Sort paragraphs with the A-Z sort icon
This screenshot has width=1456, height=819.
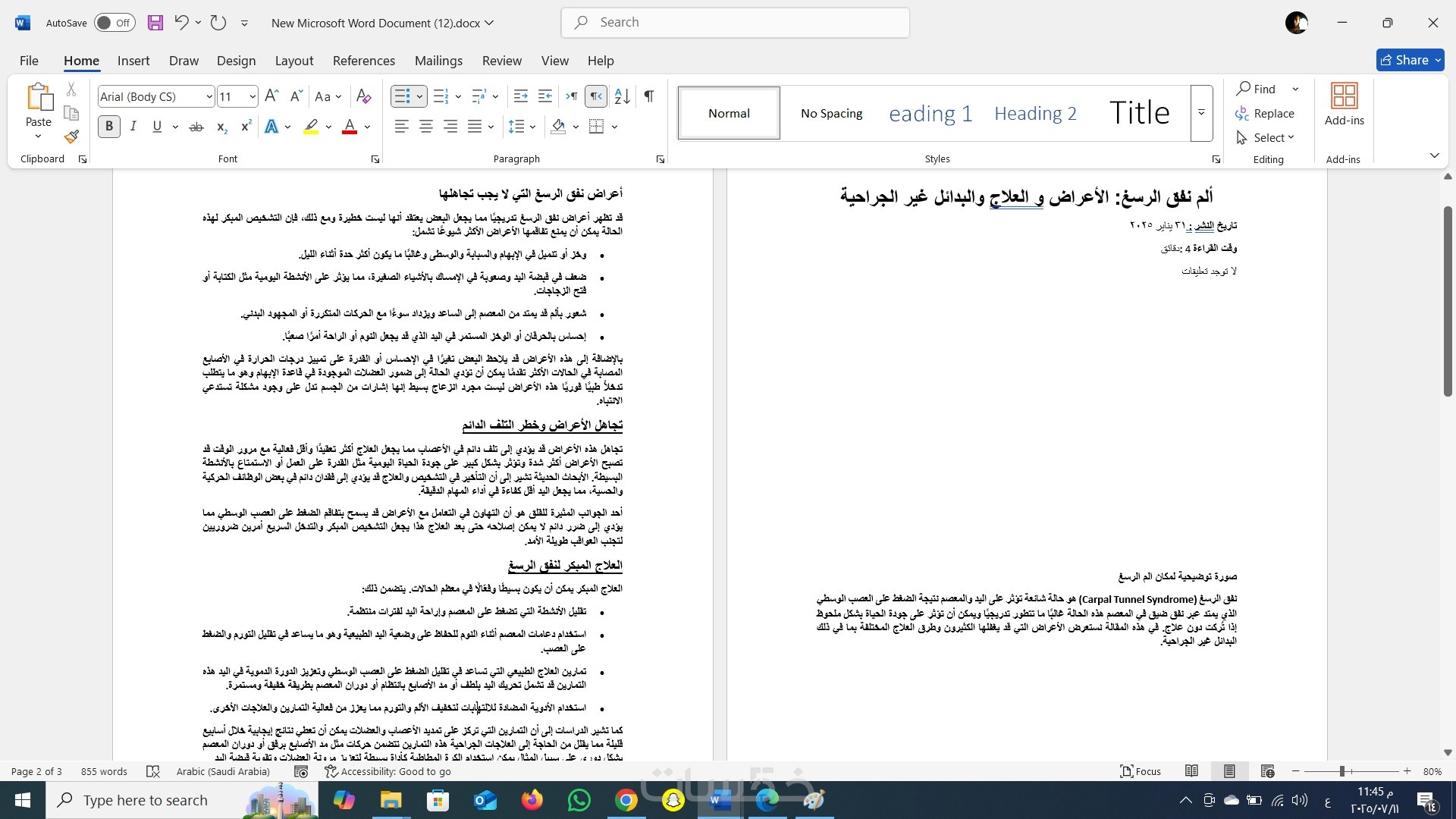(622, 96)
